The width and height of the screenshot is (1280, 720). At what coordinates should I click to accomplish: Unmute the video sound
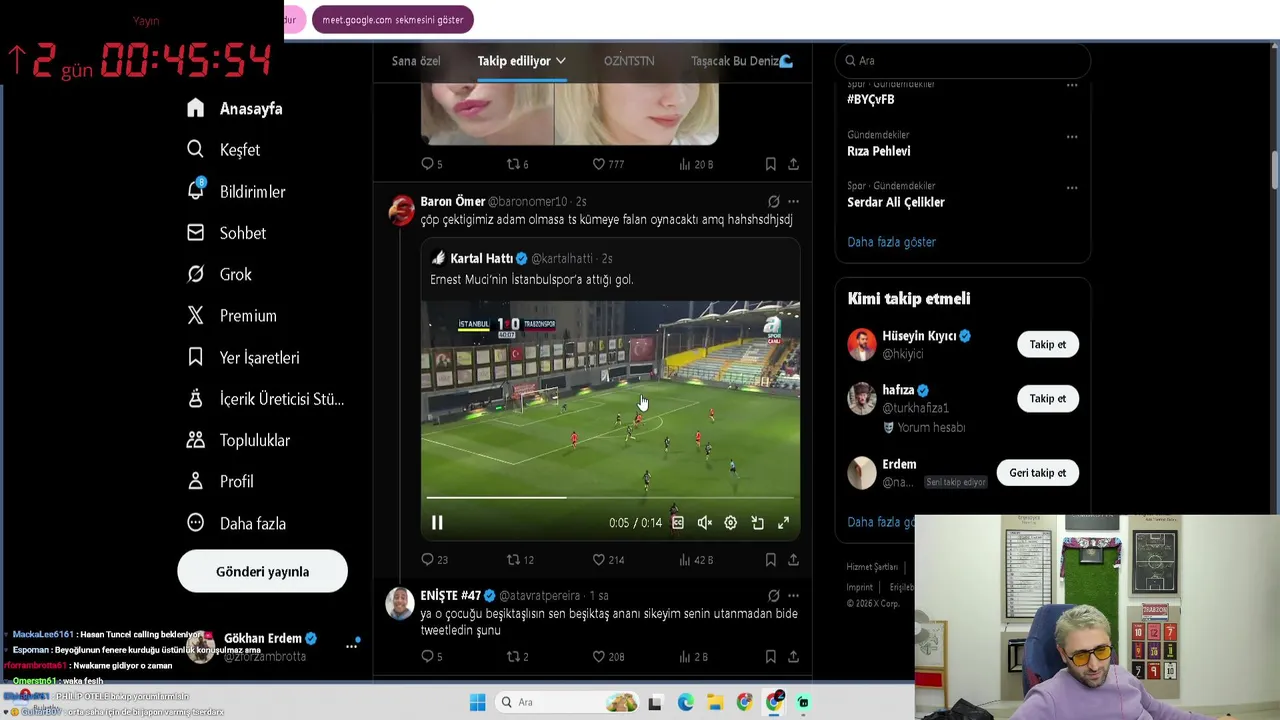[705, 522]
